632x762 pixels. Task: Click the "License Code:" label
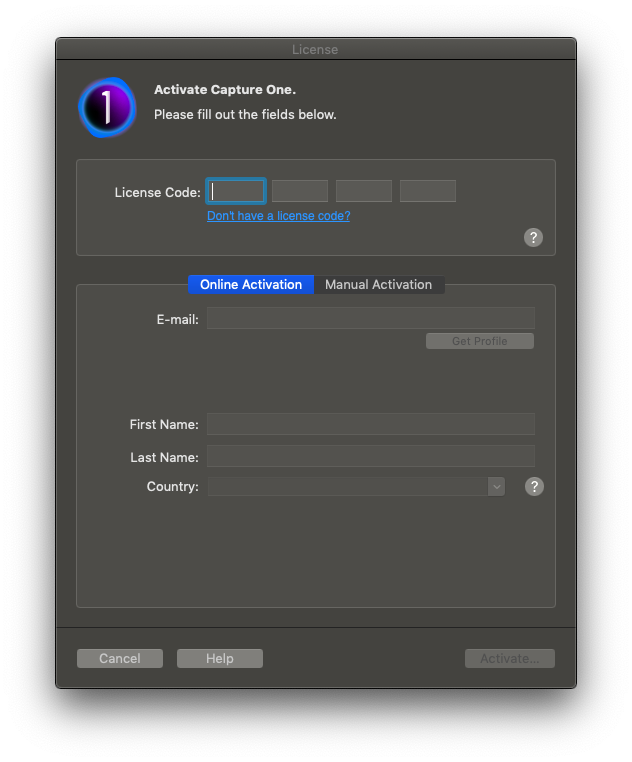(158, 192)
